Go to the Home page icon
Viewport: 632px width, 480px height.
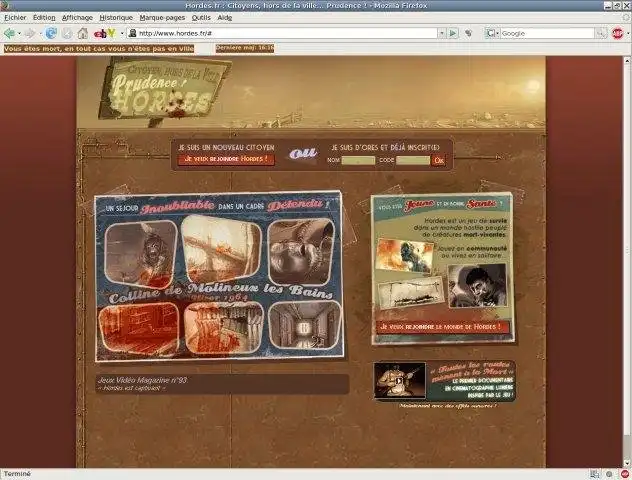[x=83, y=33]
